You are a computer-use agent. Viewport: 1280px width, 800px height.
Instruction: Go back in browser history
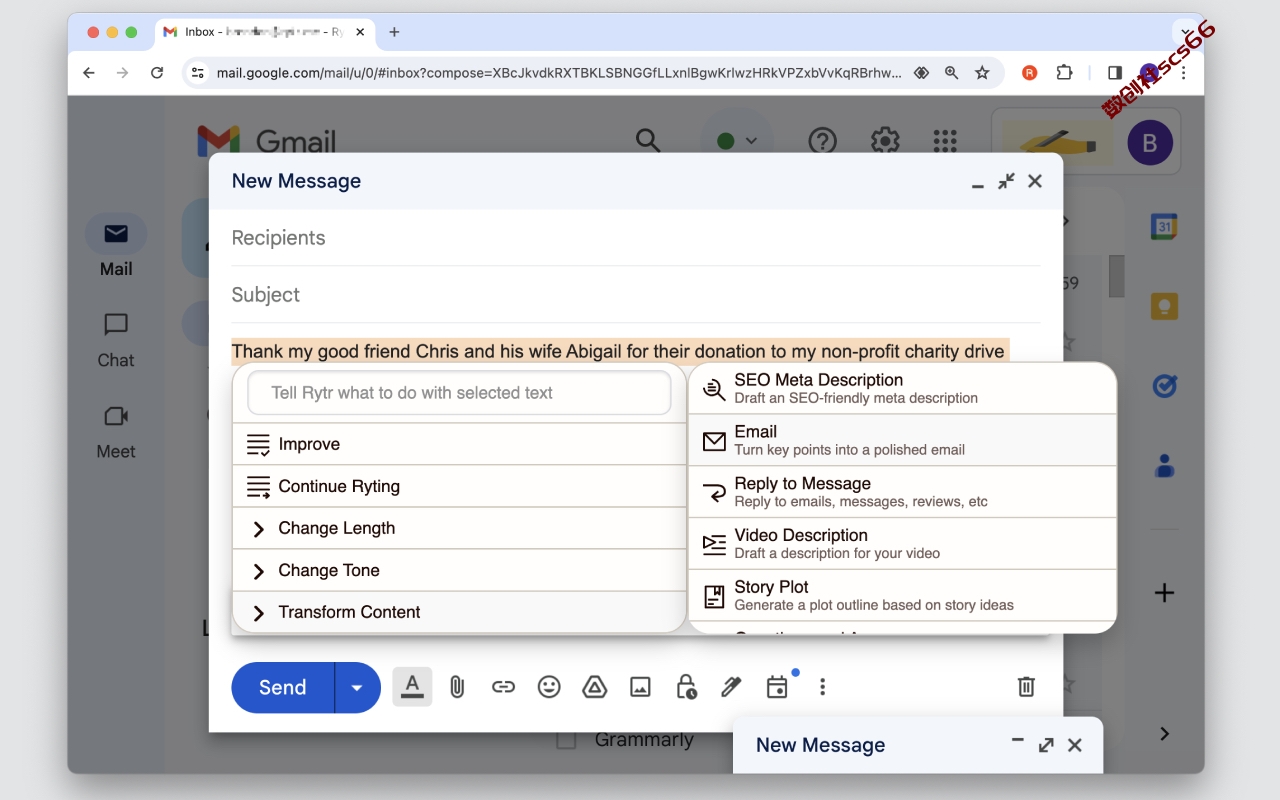click(x=89, y=73)
